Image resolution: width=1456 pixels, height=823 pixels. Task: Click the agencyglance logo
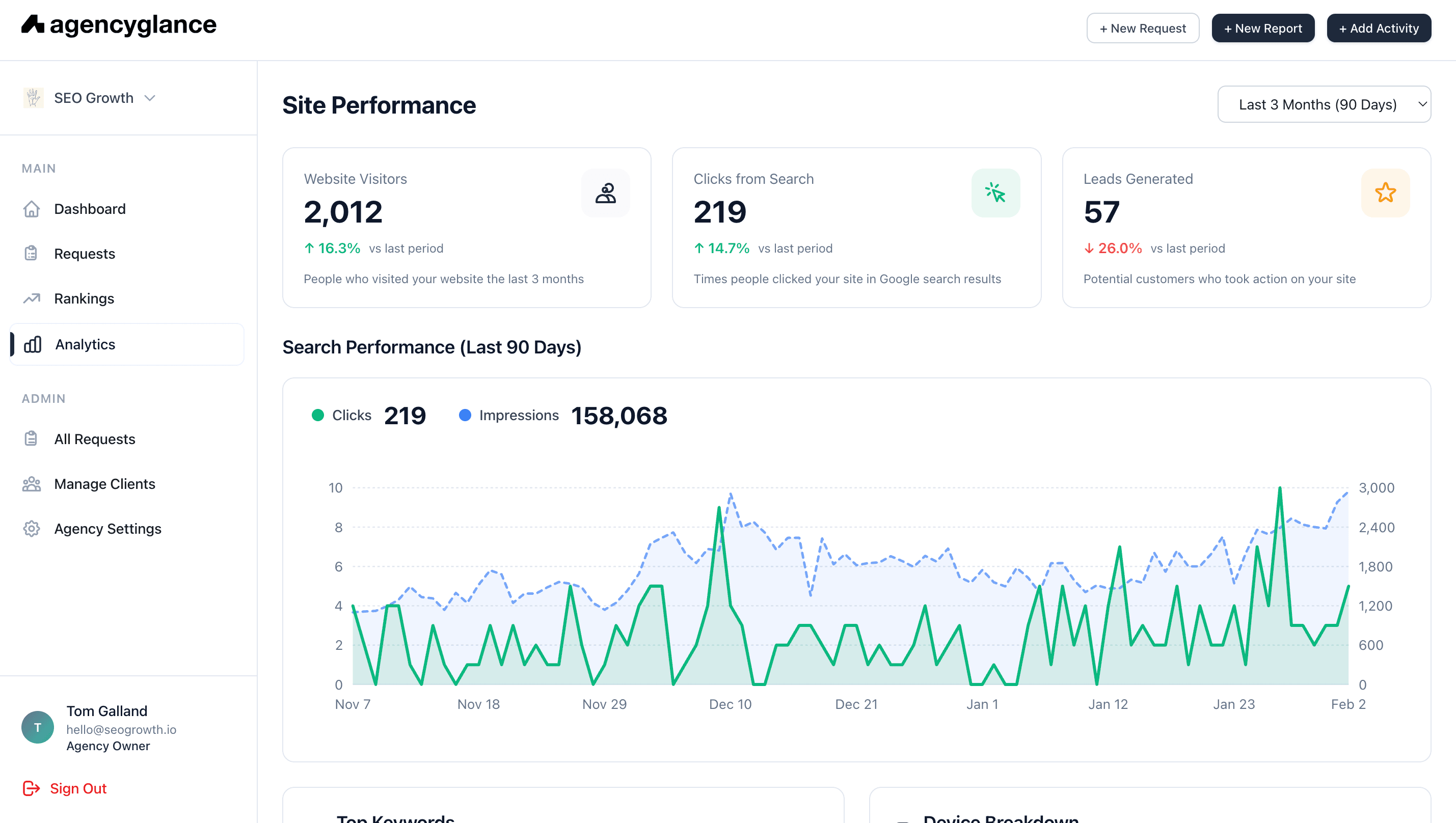point(119,24)
